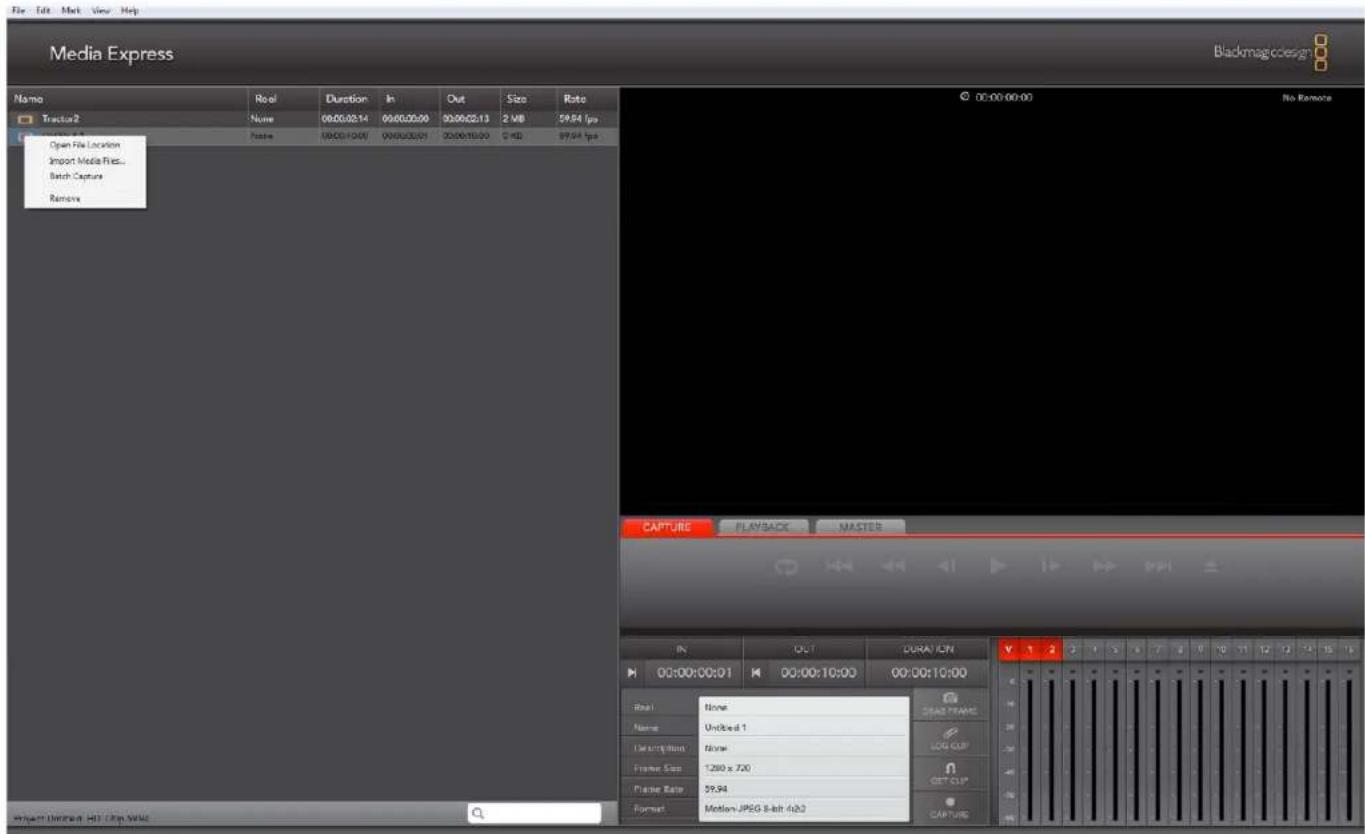Click Tractor2 duration 00:00:02:14
1365x834 pixels.
coord(347,118)
